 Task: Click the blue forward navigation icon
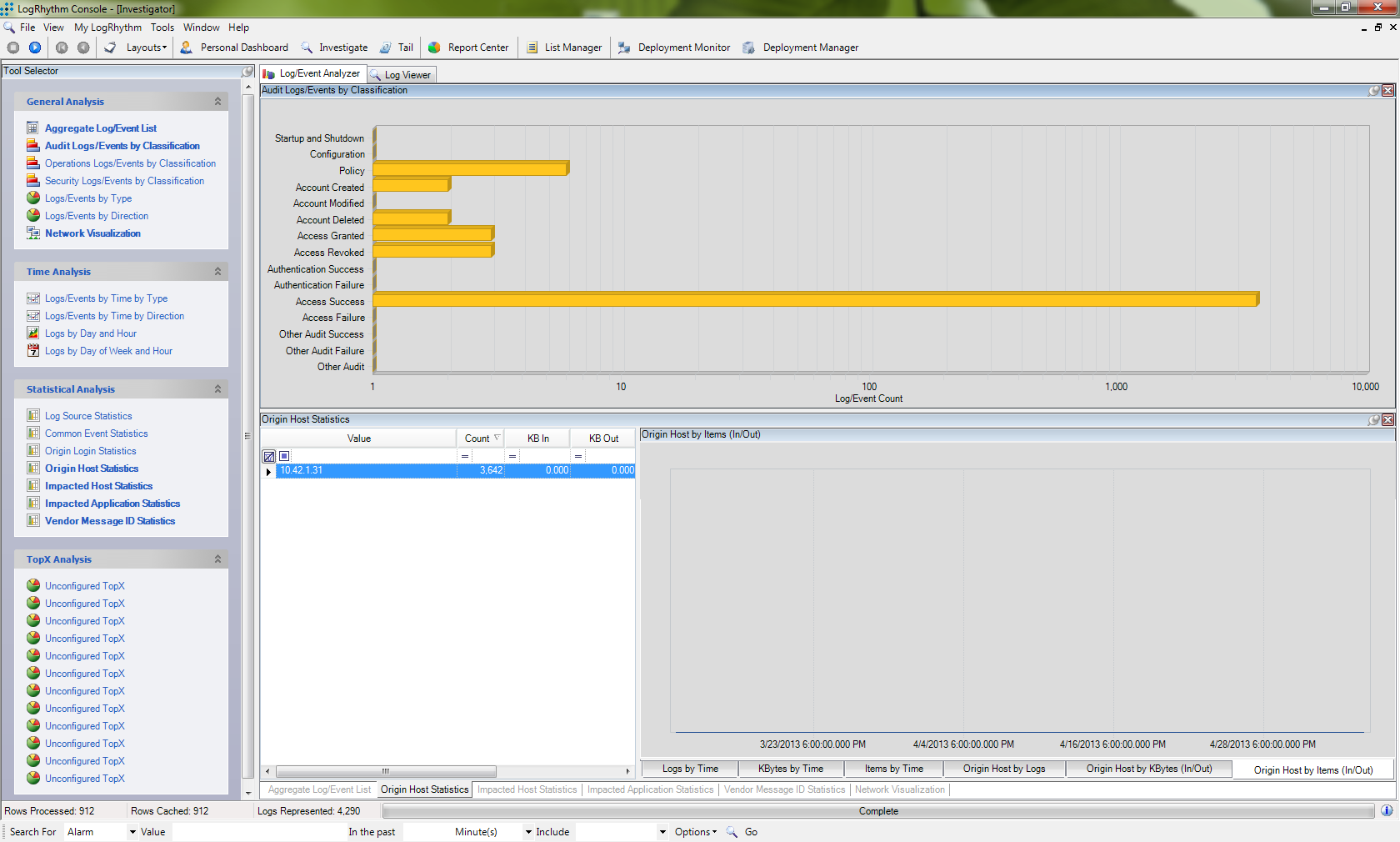35,48
